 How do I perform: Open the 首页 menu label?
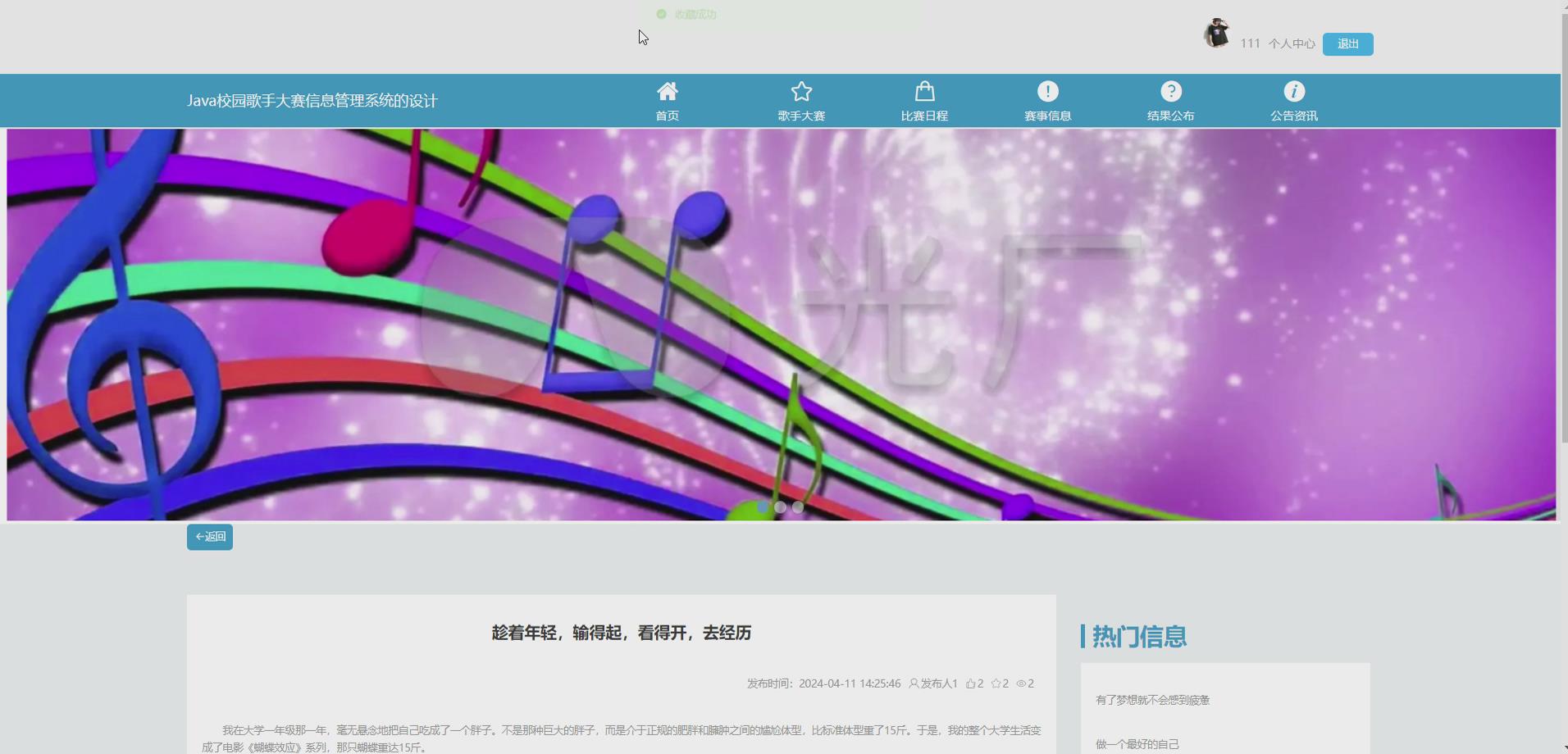tap(668, 116)
